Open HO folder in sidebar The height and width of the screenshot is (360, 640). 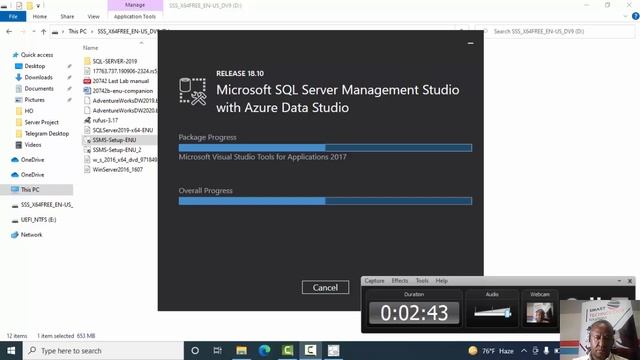29,111
